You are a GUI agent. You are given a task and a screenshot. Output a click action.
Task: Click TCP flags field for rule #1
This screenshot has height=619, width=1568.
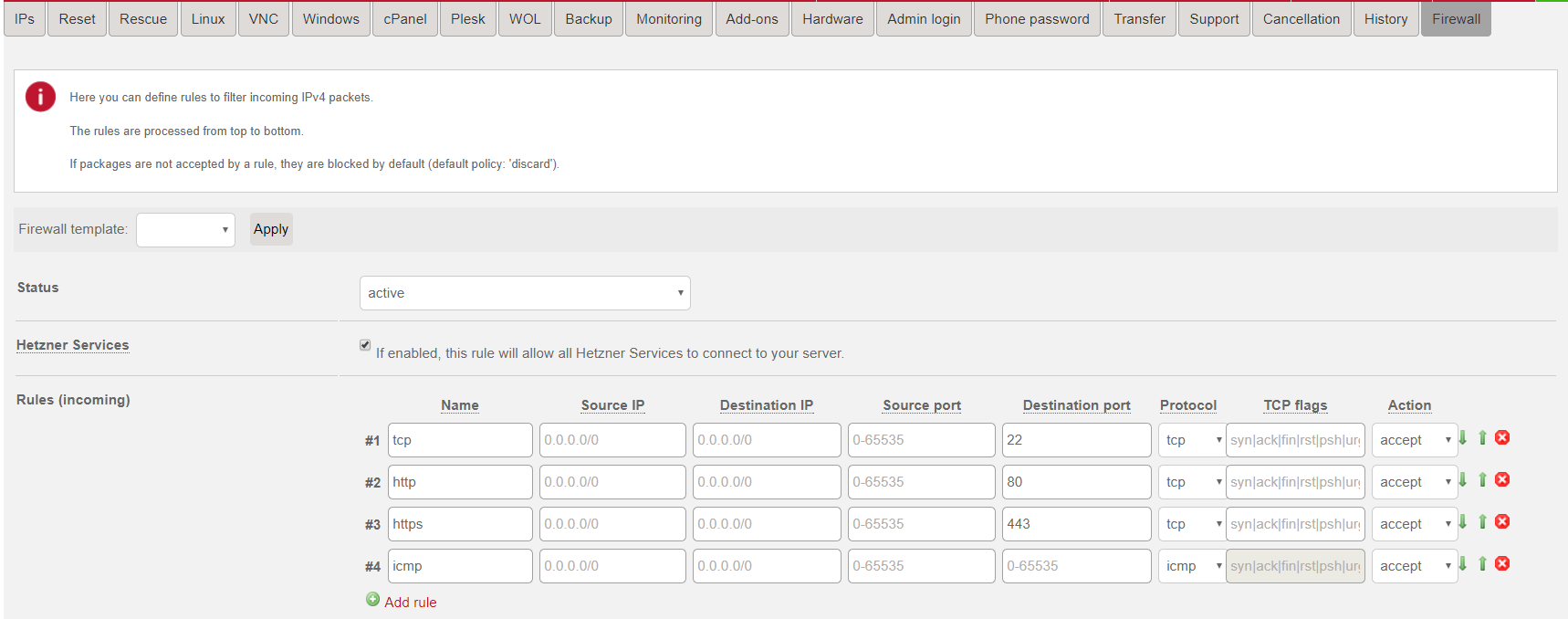click(1295, 440)
